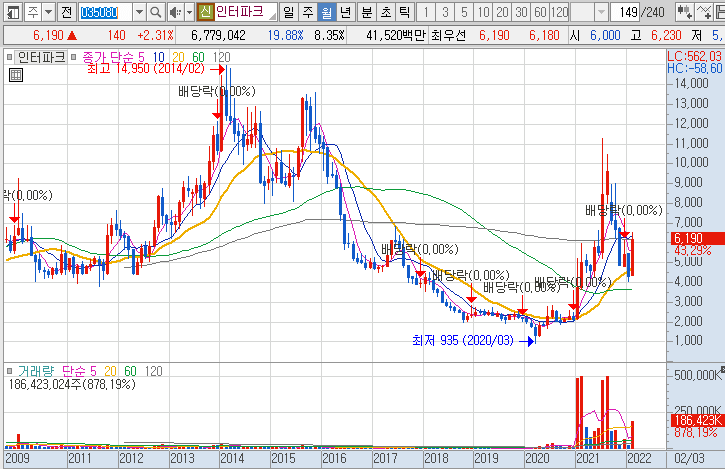Click the open price 6,000
Screen dimensions: 725x469
(605, 35)
